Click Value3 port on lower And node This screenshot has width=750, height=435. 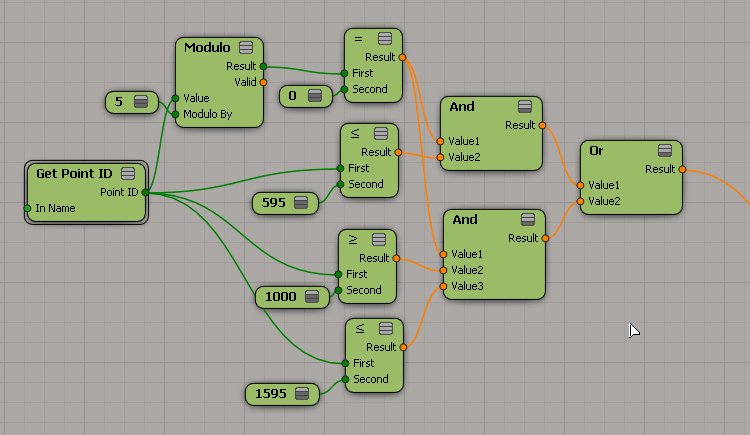[443, 286]
